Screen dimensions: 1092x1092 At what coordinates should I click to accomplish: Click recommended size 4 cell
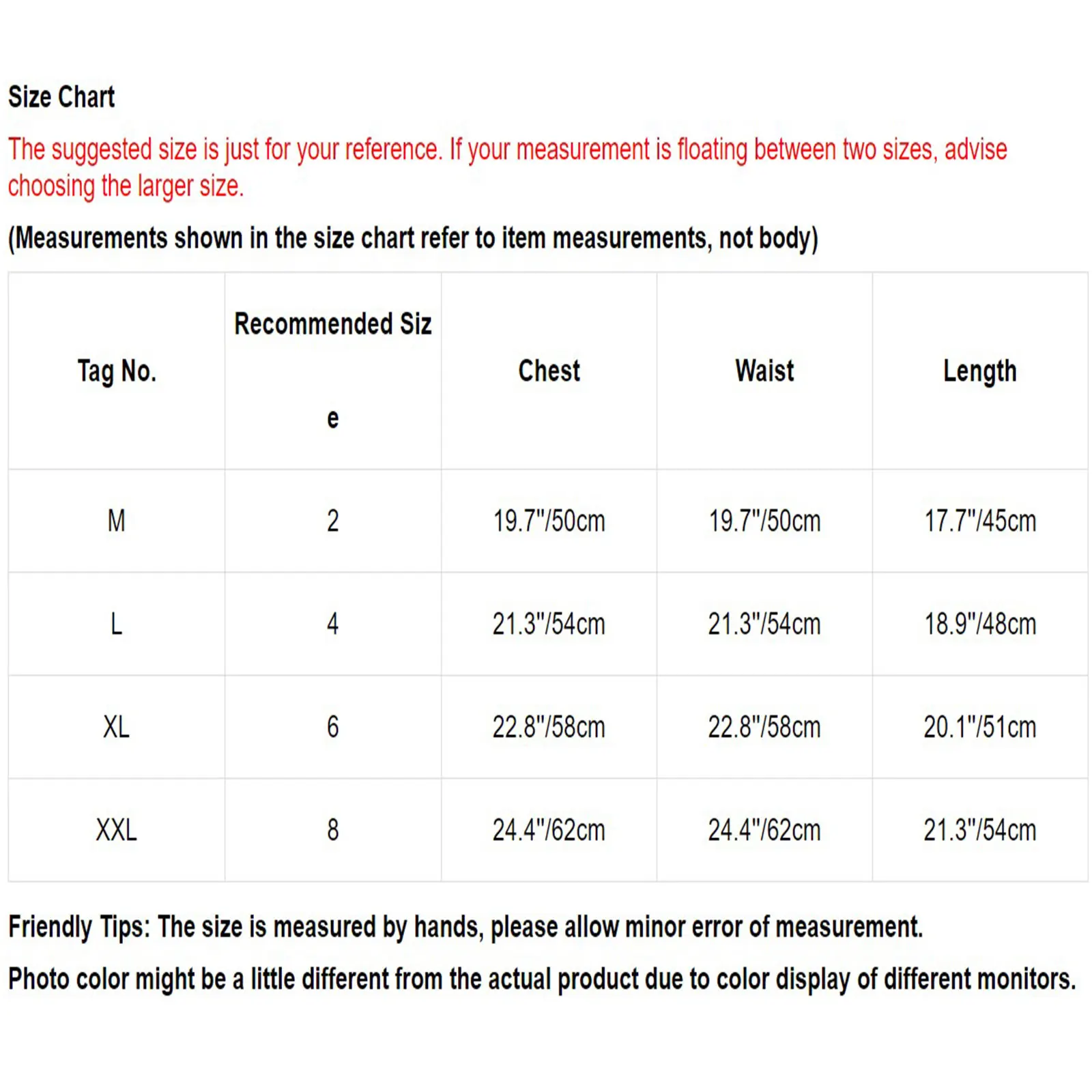(332, 624)
